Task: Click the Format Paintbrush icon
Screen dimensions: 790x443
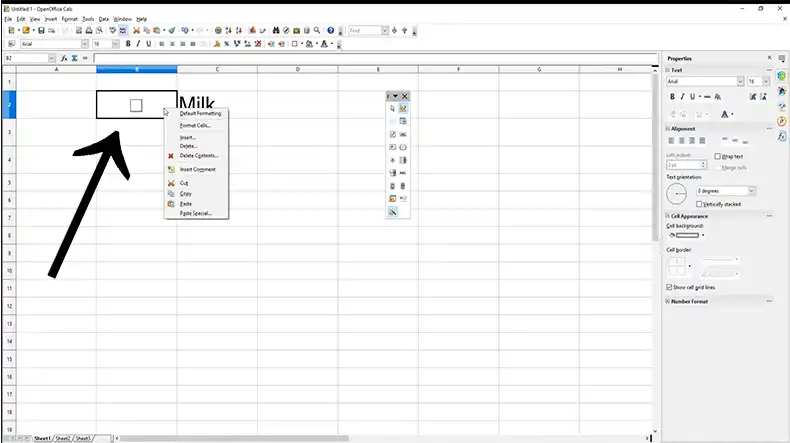Action: click(x=172, y=31)
